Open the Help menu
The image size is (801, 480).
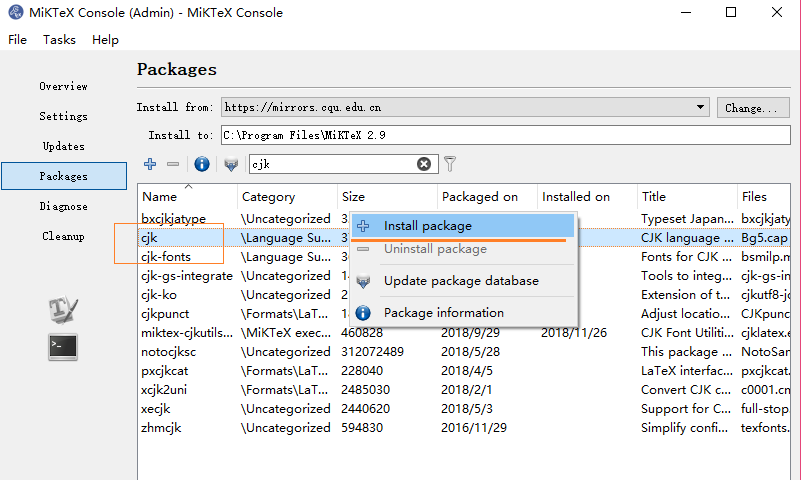click(x=105, y=40)
